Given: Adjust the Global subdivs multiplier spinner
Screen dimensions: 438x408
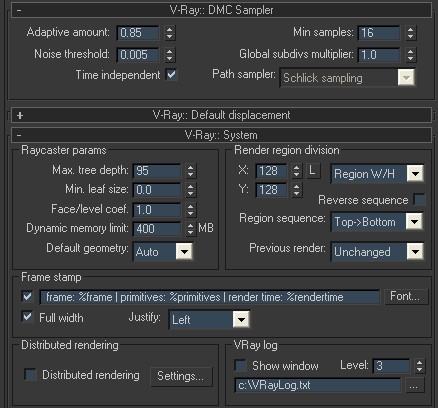Looking at the screenshot, I should tap(411, 55).
